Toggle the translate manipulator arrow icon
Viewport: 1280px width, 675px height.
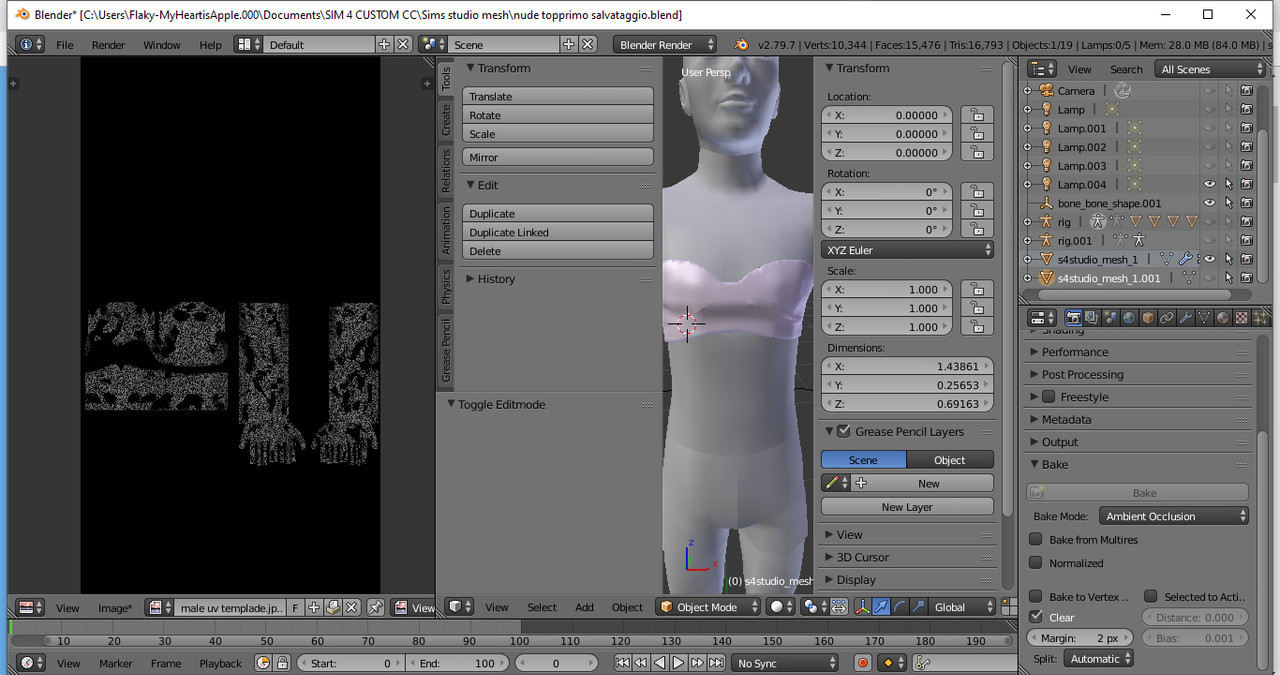pyautogui.click(x=881, y=607)
